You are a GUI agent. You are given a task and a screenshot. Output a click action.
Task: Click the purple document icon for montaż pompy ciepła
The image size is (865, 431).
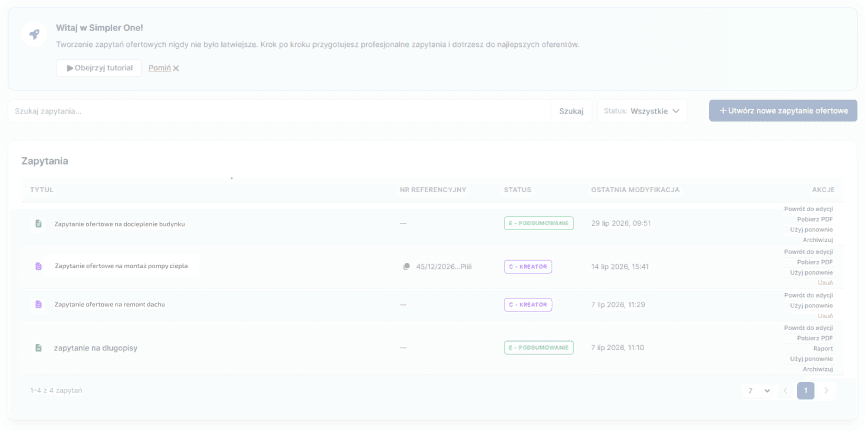pos(38,266)
